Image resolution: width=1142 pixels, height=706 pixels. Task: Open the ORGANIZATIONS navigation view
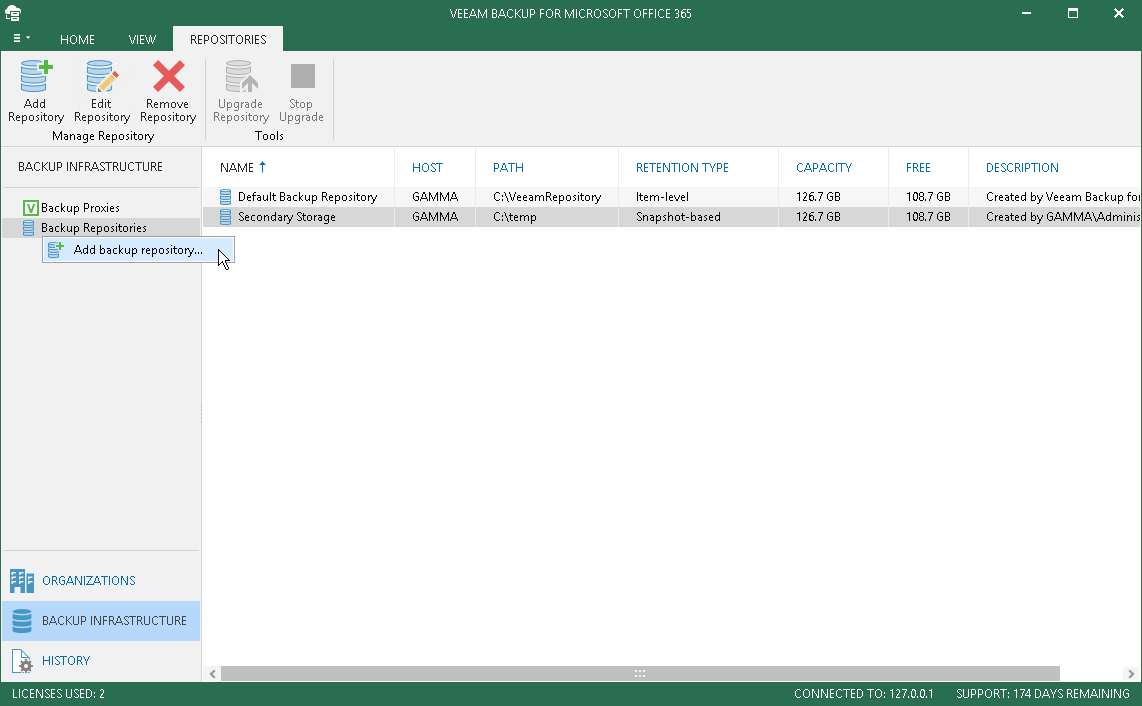pos(101,581)
